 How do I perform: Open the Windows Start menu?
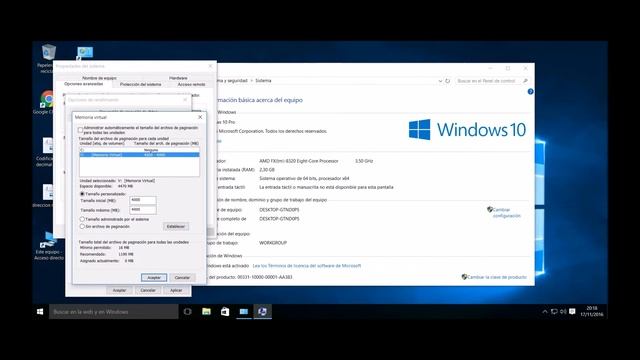click(x=40, y=311)
